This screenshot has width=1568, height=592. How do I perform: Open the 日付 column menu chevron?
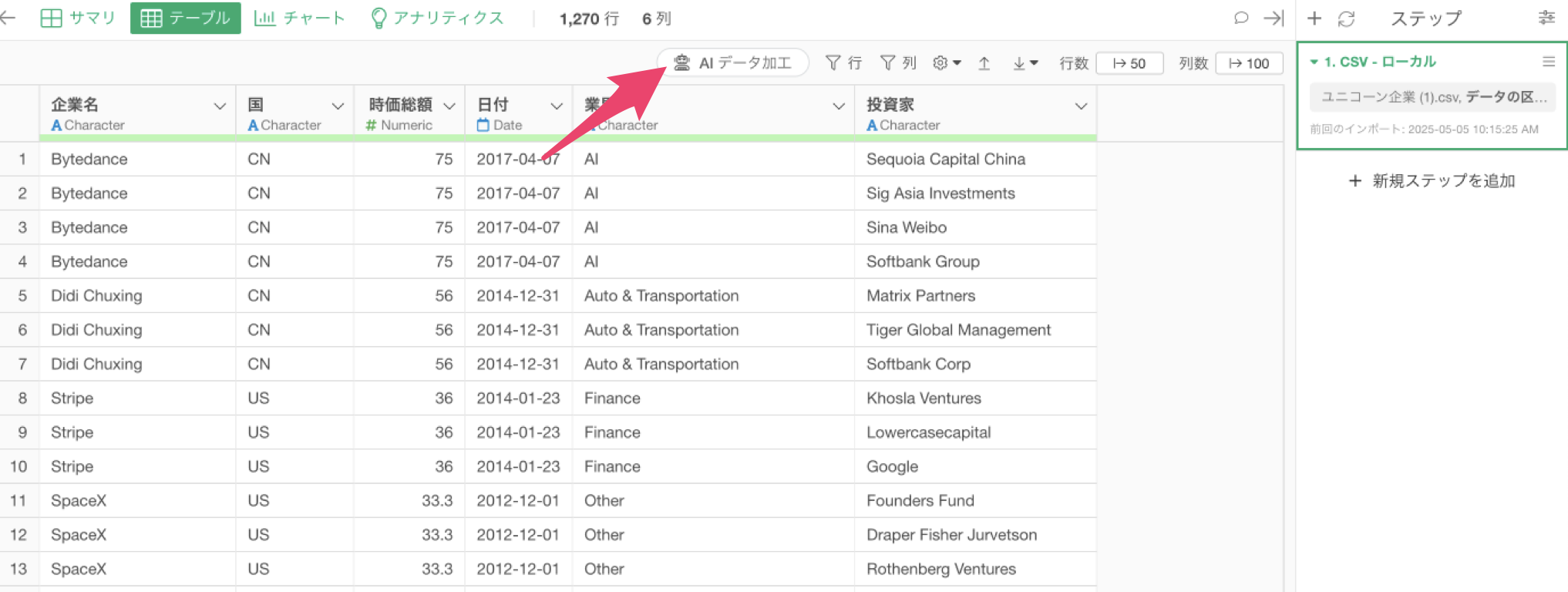557,106
